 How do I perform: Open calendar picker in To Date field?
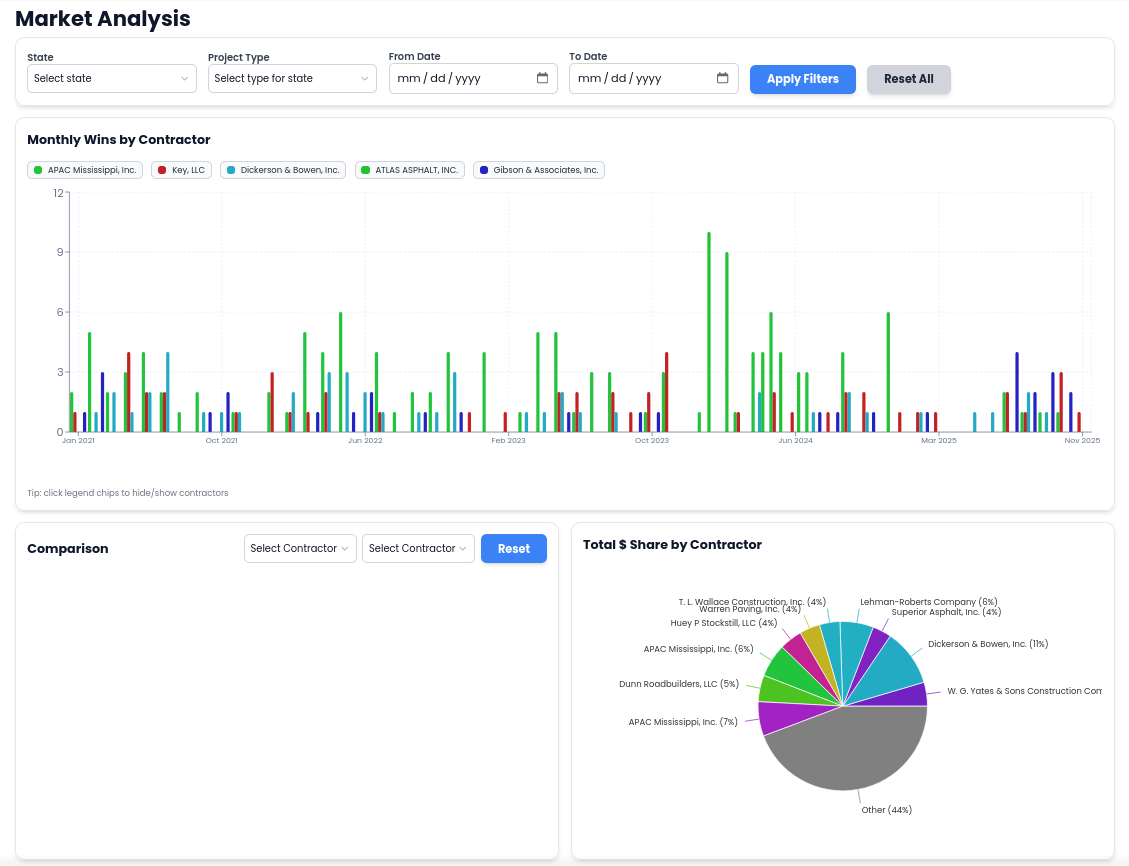[x=722, y=78]
